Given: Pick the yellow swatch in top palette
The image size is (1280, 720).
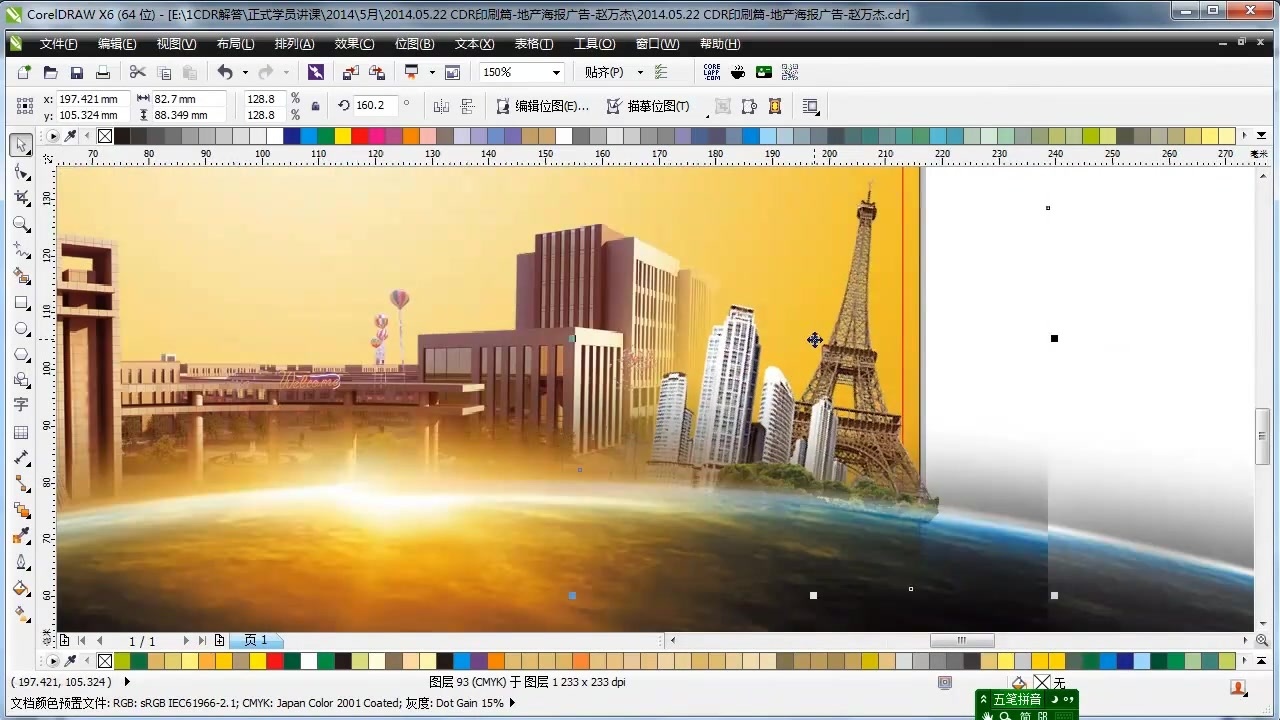Looking at the screenshot, I should 342,136.
